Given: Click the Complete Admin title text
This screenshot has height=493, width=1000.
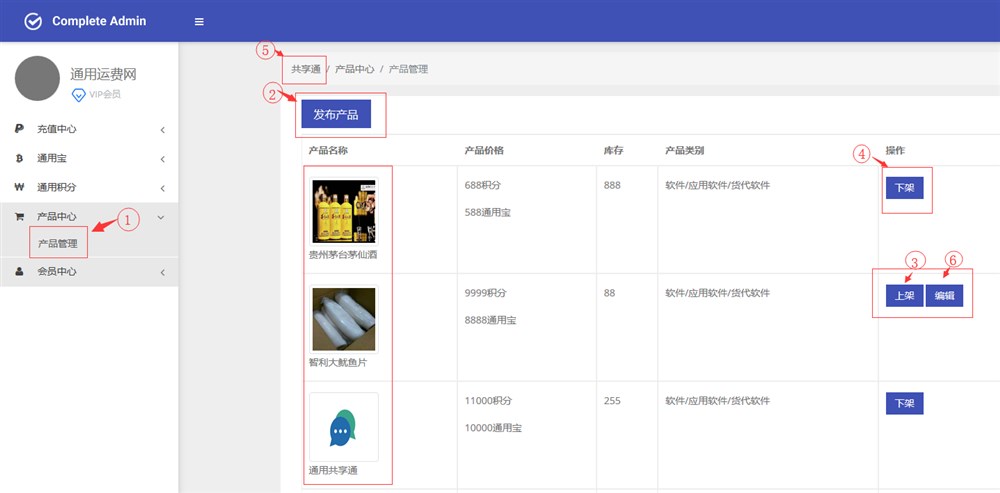Looking at the screenshot, I should point(99,21).
